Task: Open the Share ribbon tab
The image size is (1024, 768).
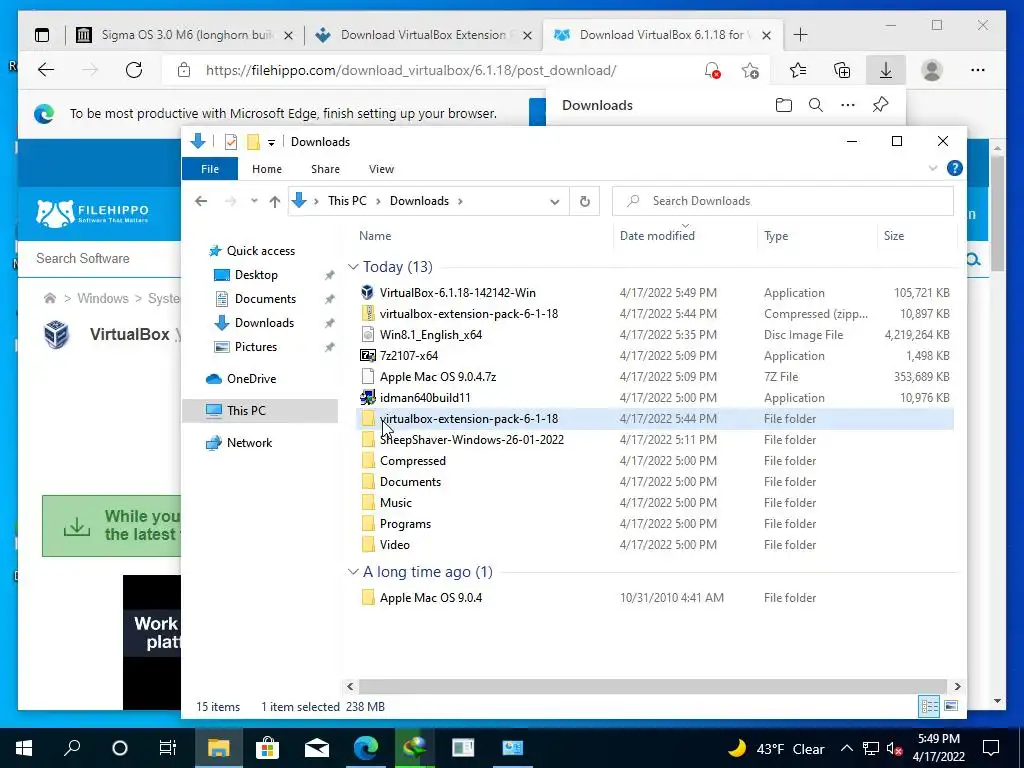Action: pyautogui.click(x=325, y=168)
